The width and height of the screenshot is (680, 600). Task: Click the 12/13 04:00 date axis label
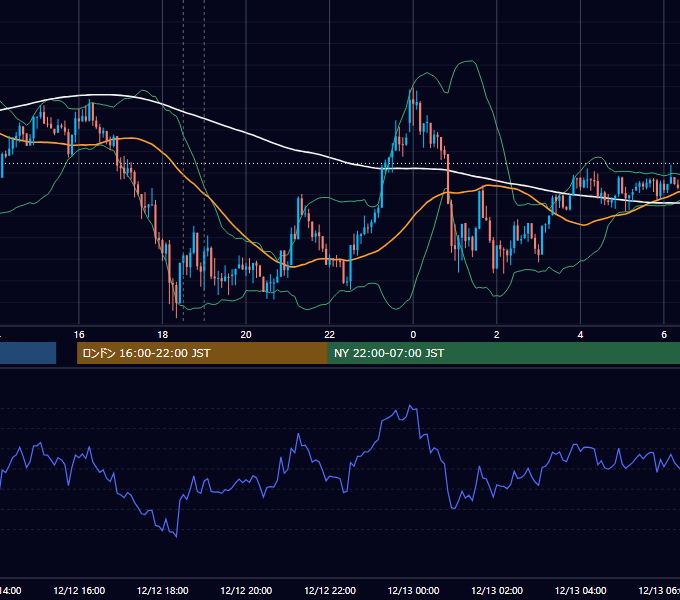tap(581, 590)
